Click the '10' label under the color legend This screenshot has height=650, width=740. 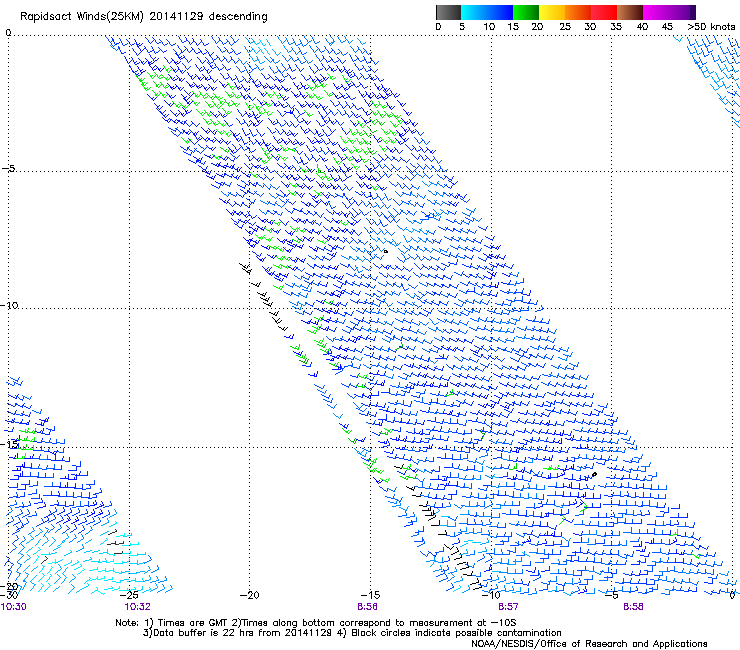[489, 27]
